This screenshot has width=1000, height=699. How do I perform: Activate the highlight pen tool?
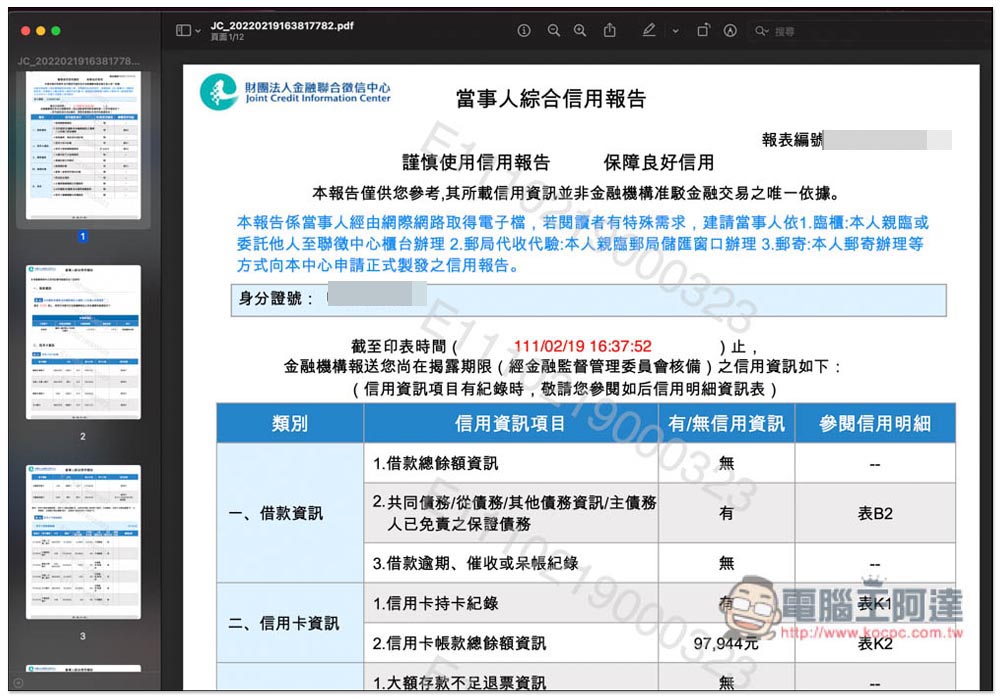649,30
